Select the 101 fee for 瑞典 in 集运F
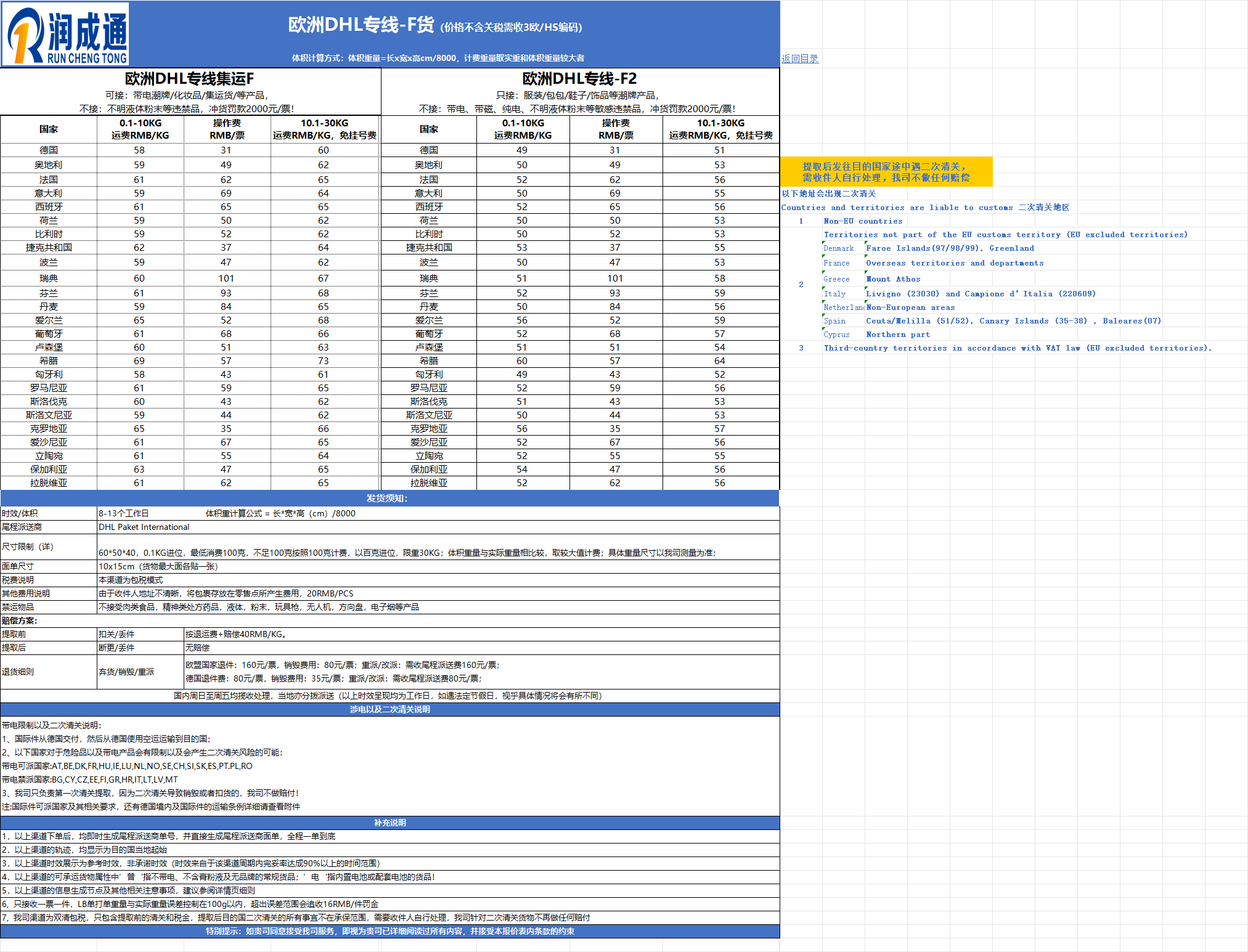The width and height of the screenshot is (1248, 952). pos(226,279)
